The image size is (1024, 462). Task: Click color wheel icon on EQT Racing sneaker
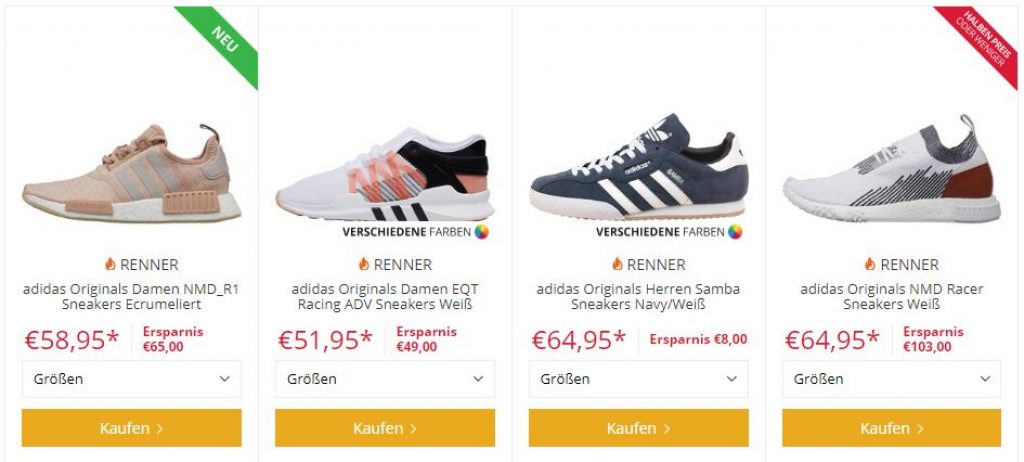(x=481, y=232)
